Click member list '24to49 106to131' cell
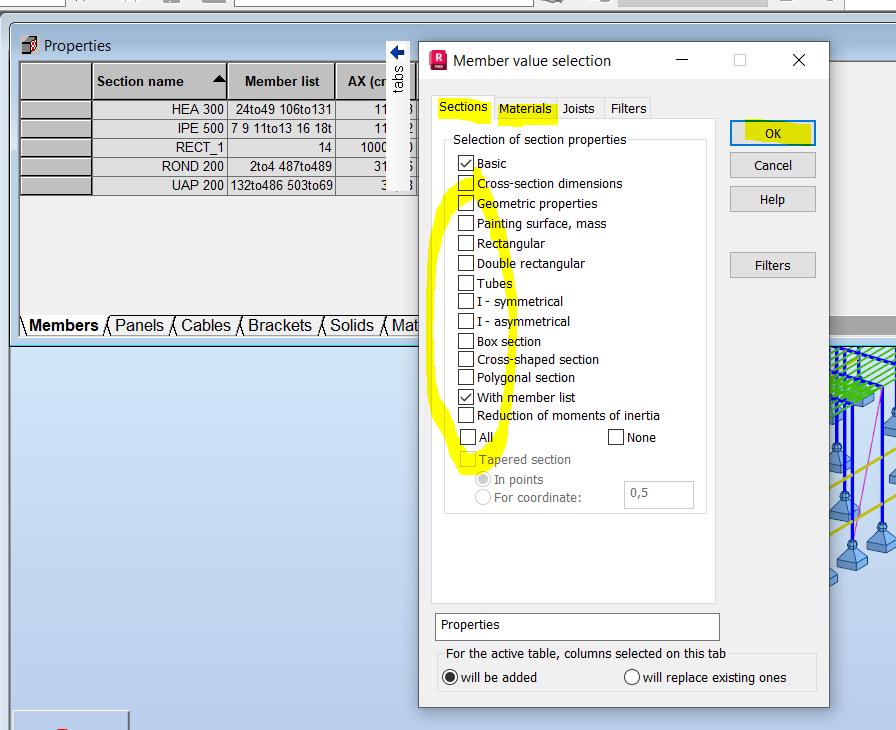Viewport: 896px width, 730px height. (282, 109)
